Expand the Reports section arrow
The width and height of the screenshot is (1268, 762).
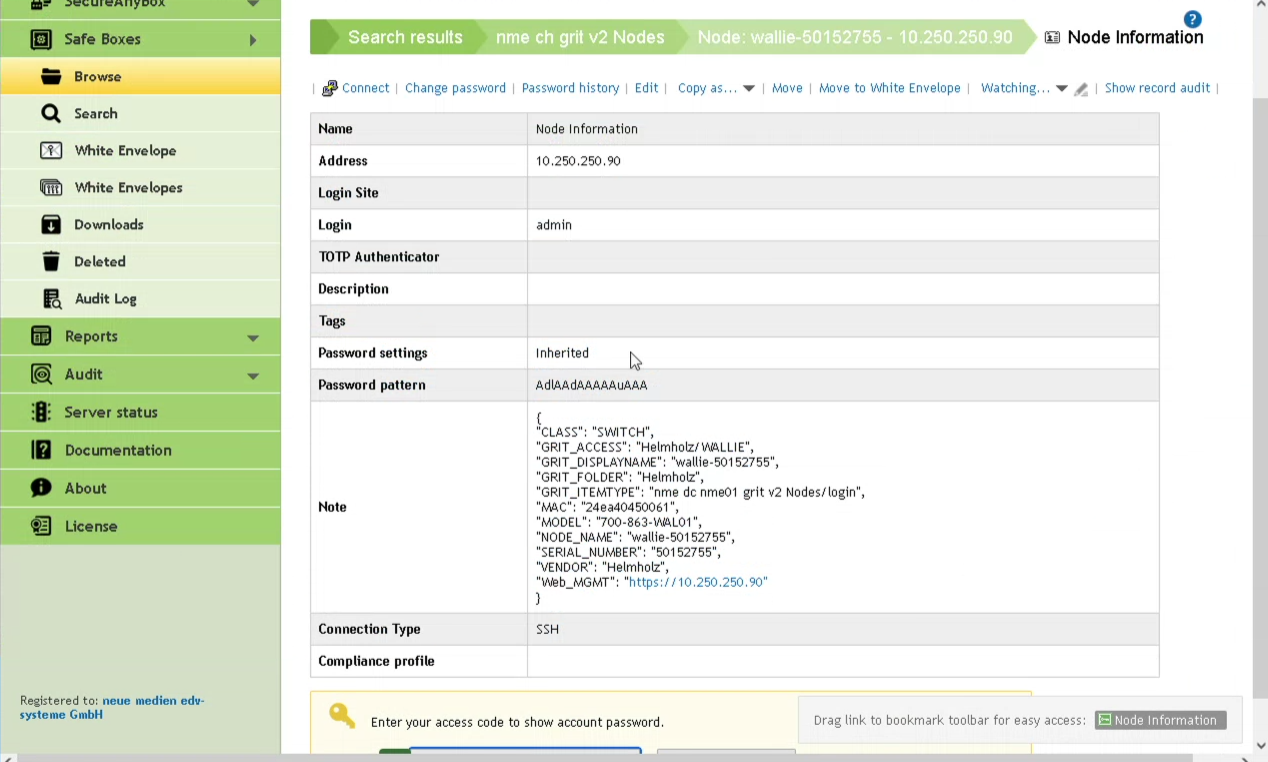(253, 338)
